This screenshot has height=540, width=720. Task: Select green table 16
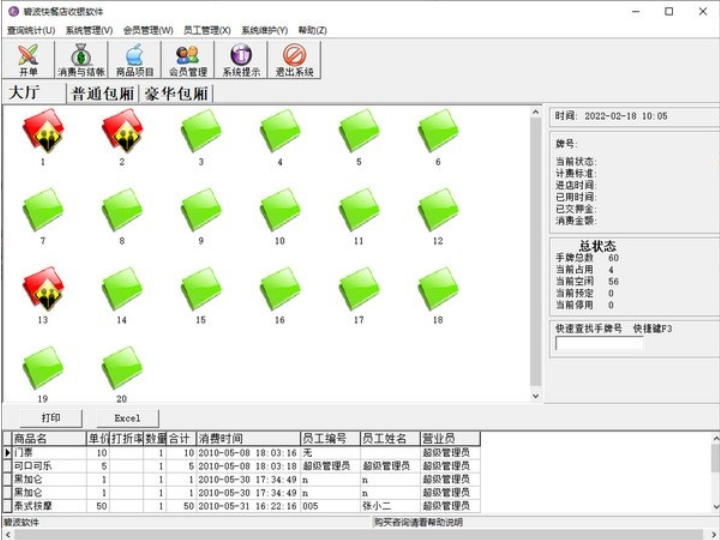[x=280, y=288]
